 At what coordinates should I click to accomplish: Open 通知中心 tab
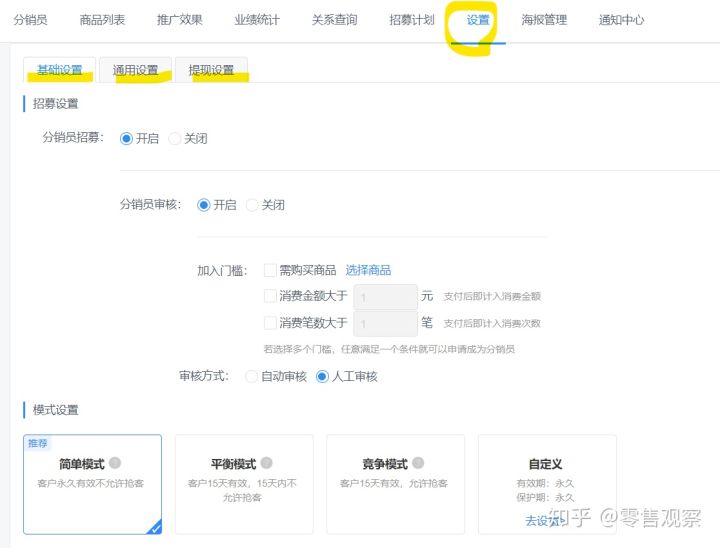(621, 20)
